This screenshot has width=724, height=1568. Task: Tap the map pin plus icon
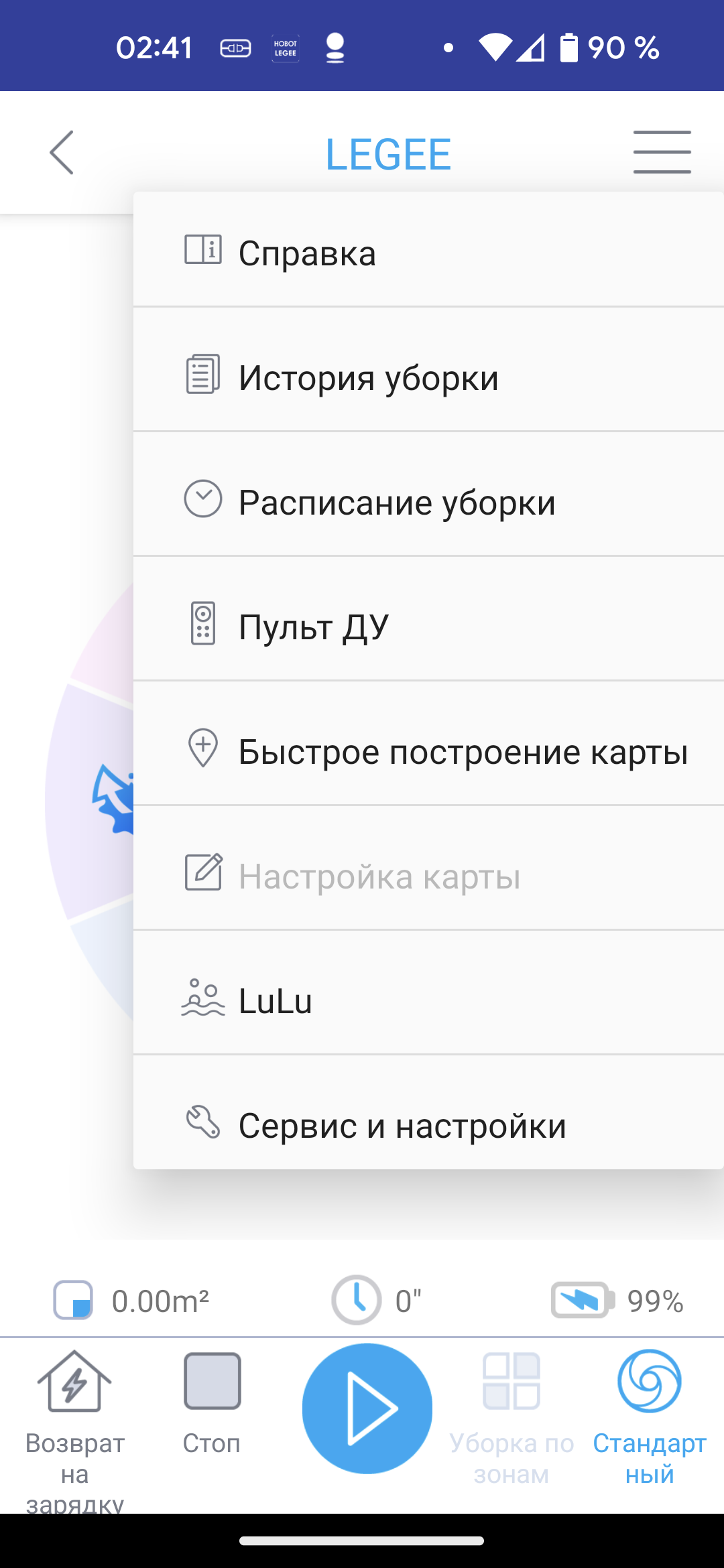203,747
